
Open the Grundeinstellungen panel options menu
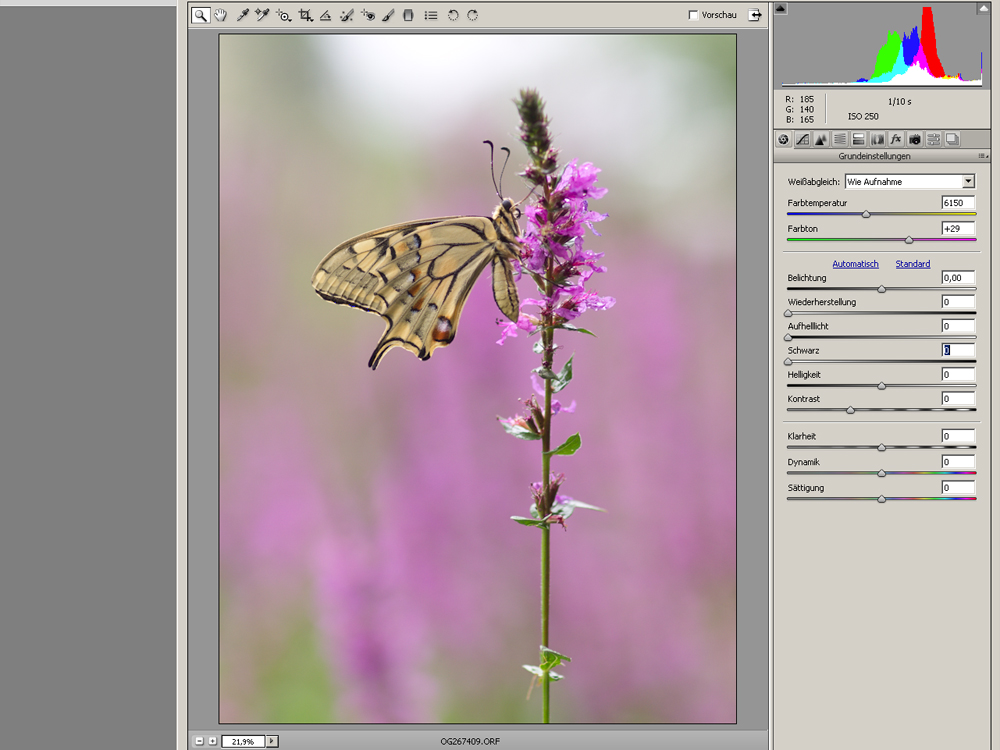click(x=982, y=156)
